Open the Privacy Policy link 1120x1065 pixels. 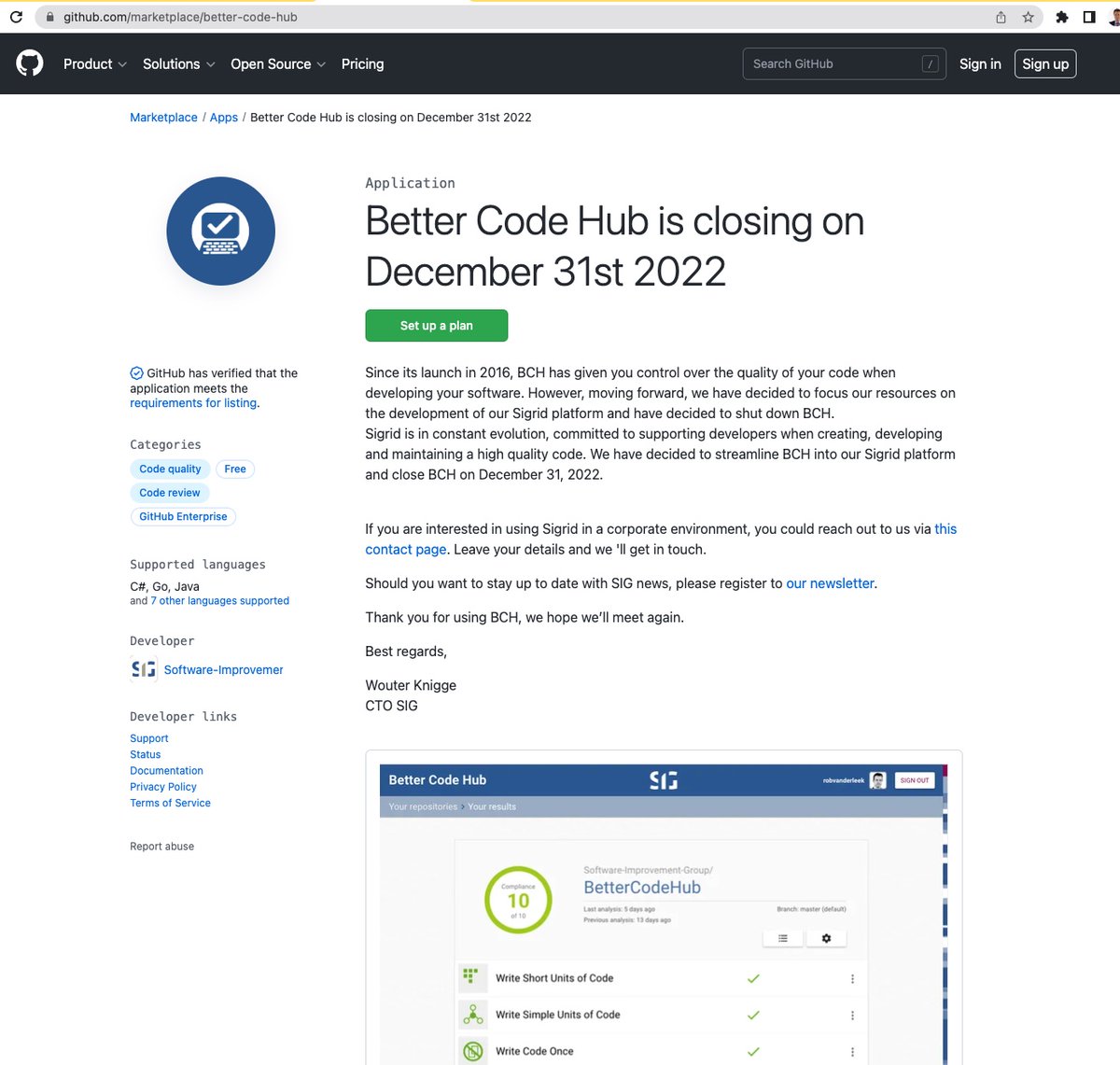163,787
